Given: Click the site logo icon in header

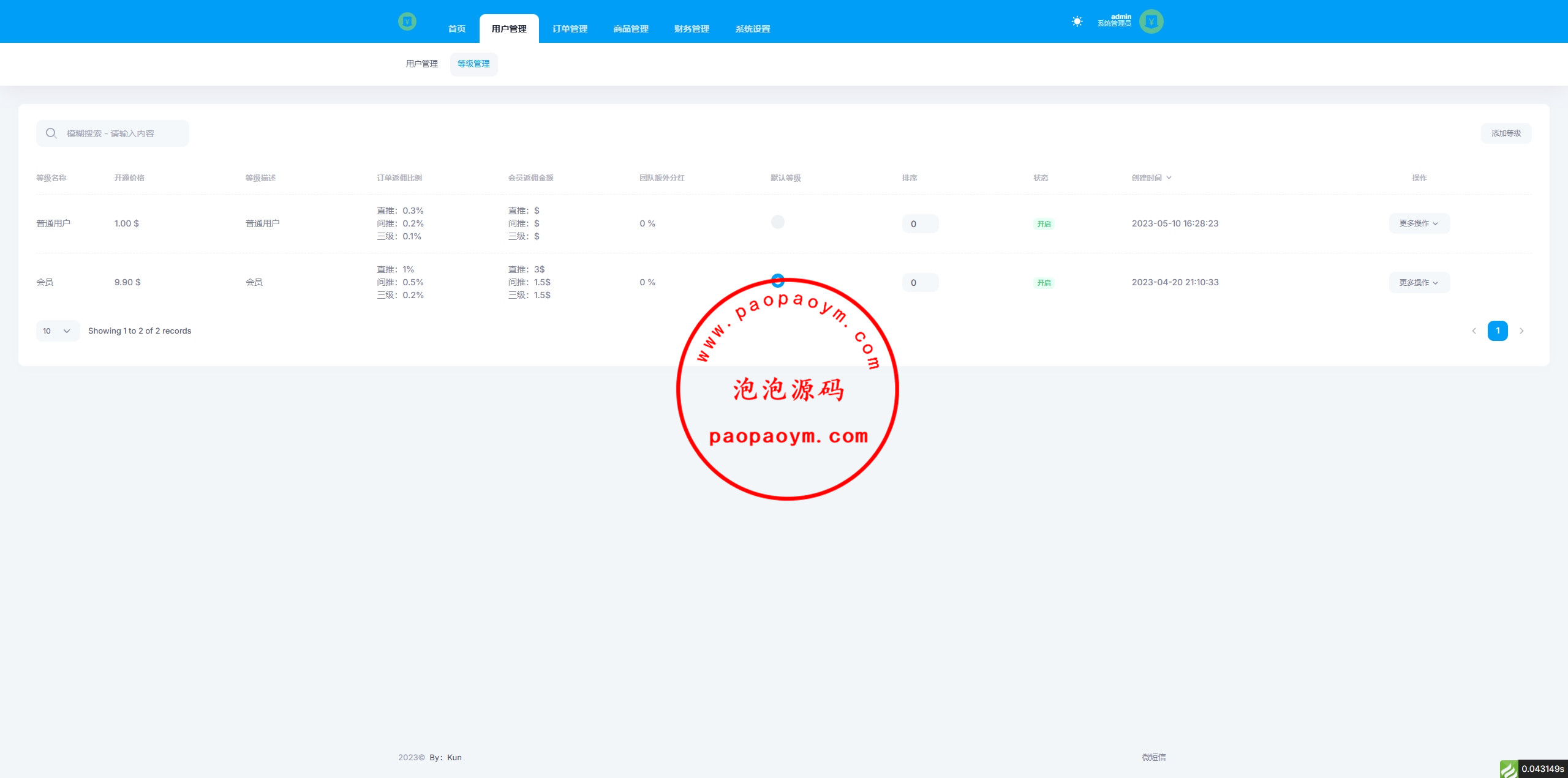Looking at the screenshot, I should tap(407, 22).
